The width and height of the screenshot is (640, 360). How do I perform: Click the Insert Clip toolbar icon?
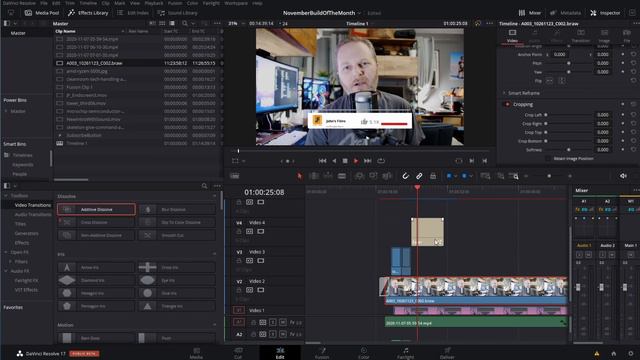[x=360, y=176]
